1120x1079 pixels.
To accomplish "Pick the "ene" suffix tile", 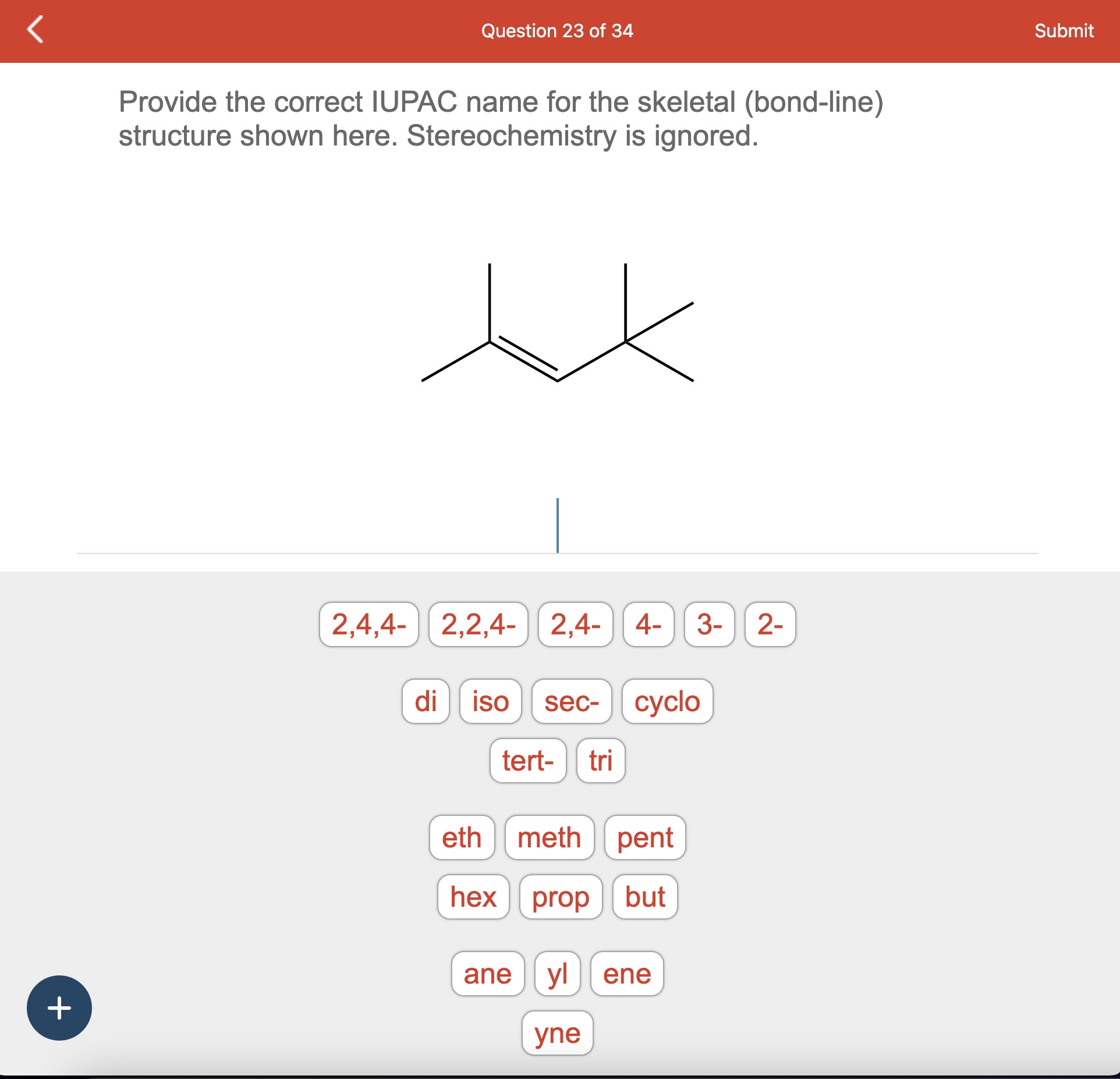I will pyautogui.click(x=625, y=974).
